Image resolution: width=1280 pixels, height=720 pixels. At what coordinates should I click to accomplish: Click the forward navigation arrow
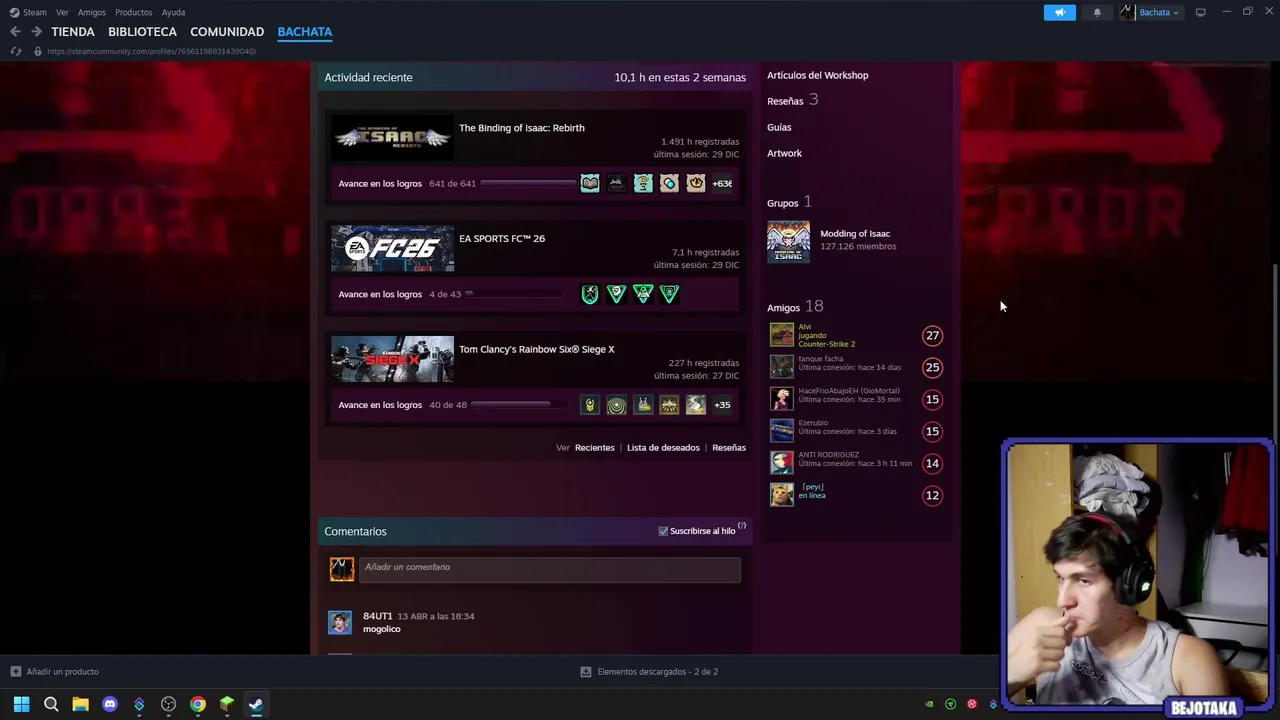(x=36, y=32)
